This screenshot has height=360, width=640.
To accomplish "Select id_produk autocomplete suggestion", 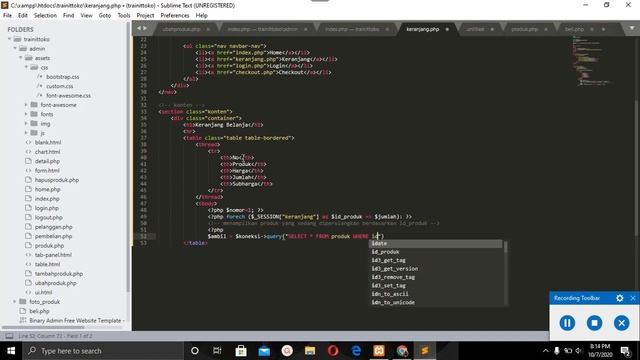I will 436,252.
